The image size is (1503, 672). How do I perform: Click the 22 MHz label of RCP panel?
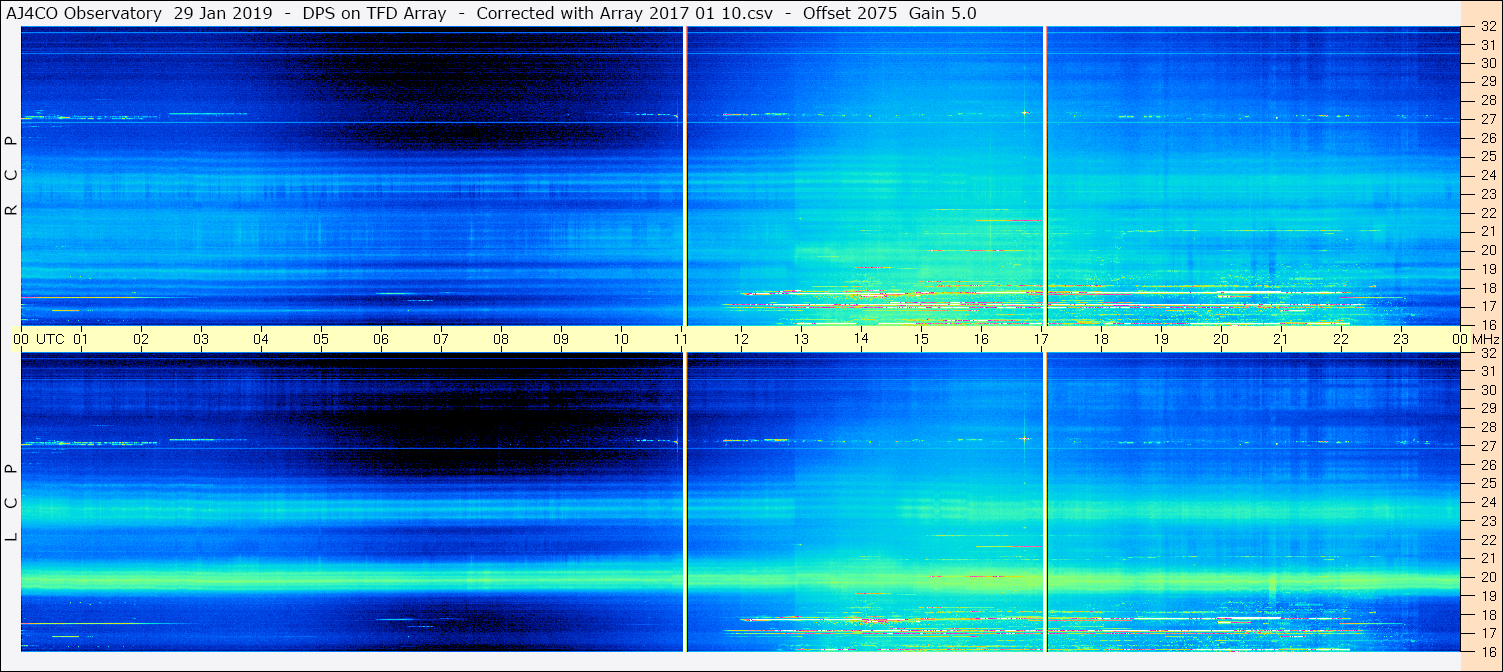pos(1488,213)
